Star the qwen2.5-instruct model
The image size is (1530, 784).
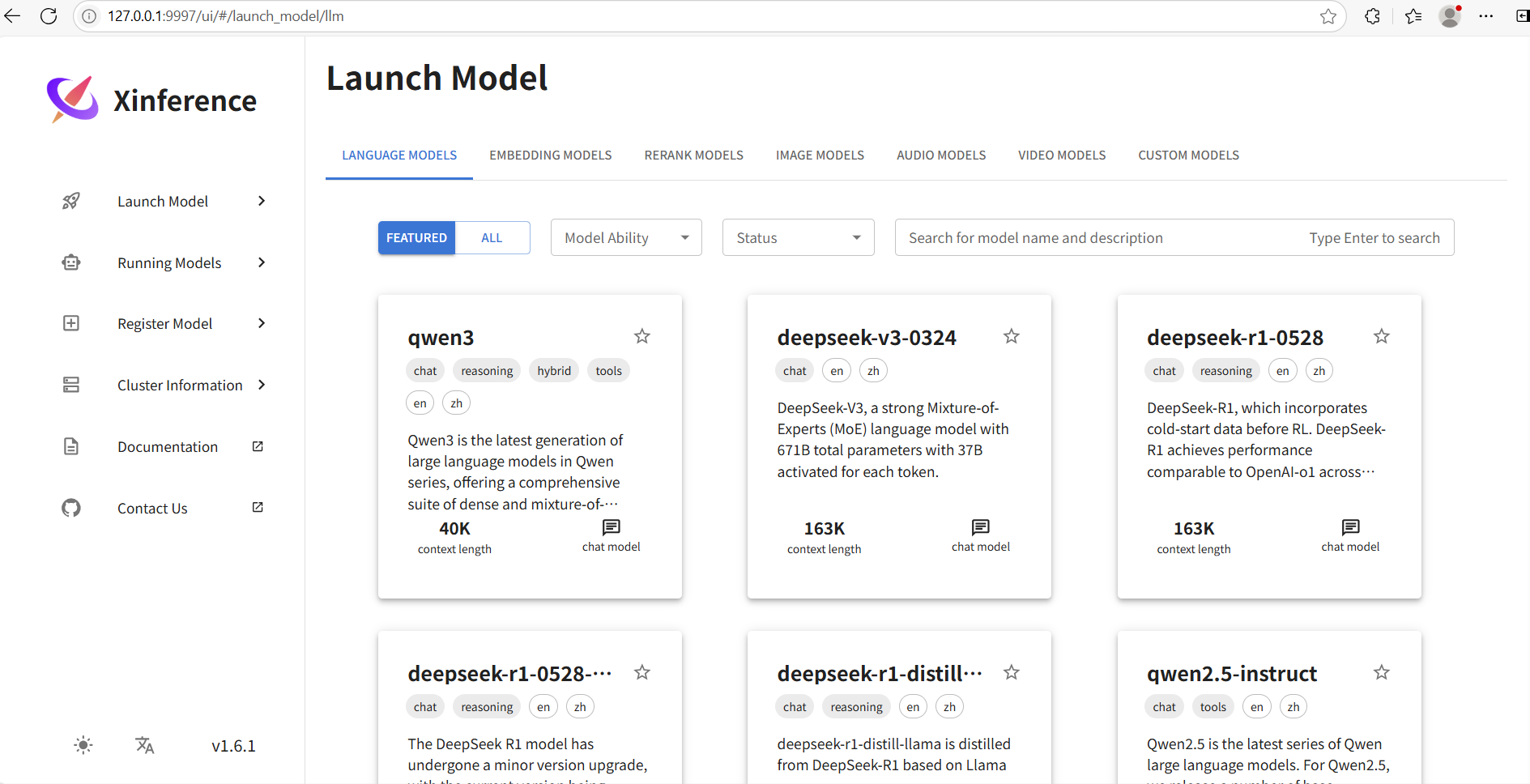[x=1382, y=672]
